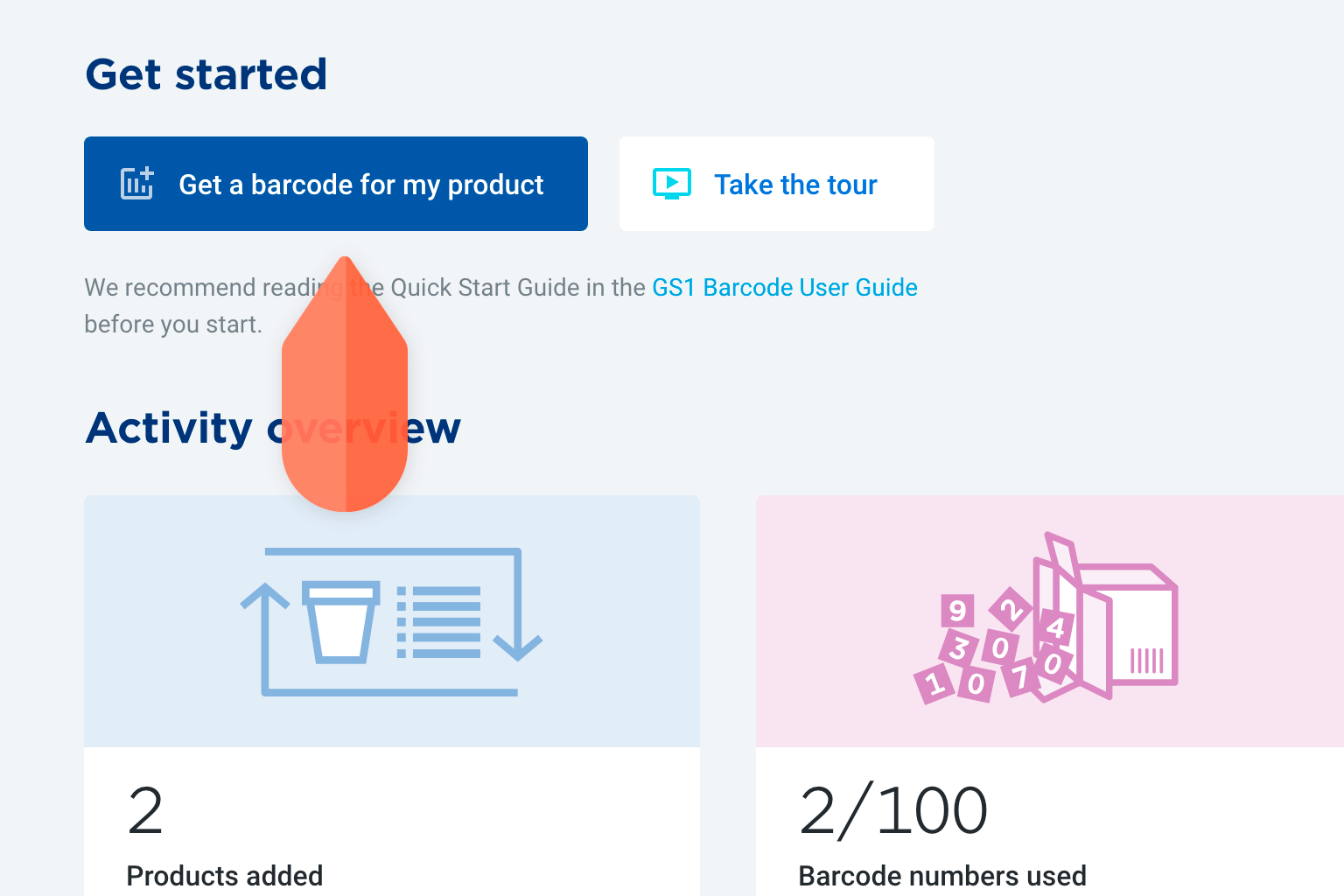The width and height of the screenshot is (1344, 896).
Task: Select the cup icon in the blue activity card
Action: coord(339,621)
